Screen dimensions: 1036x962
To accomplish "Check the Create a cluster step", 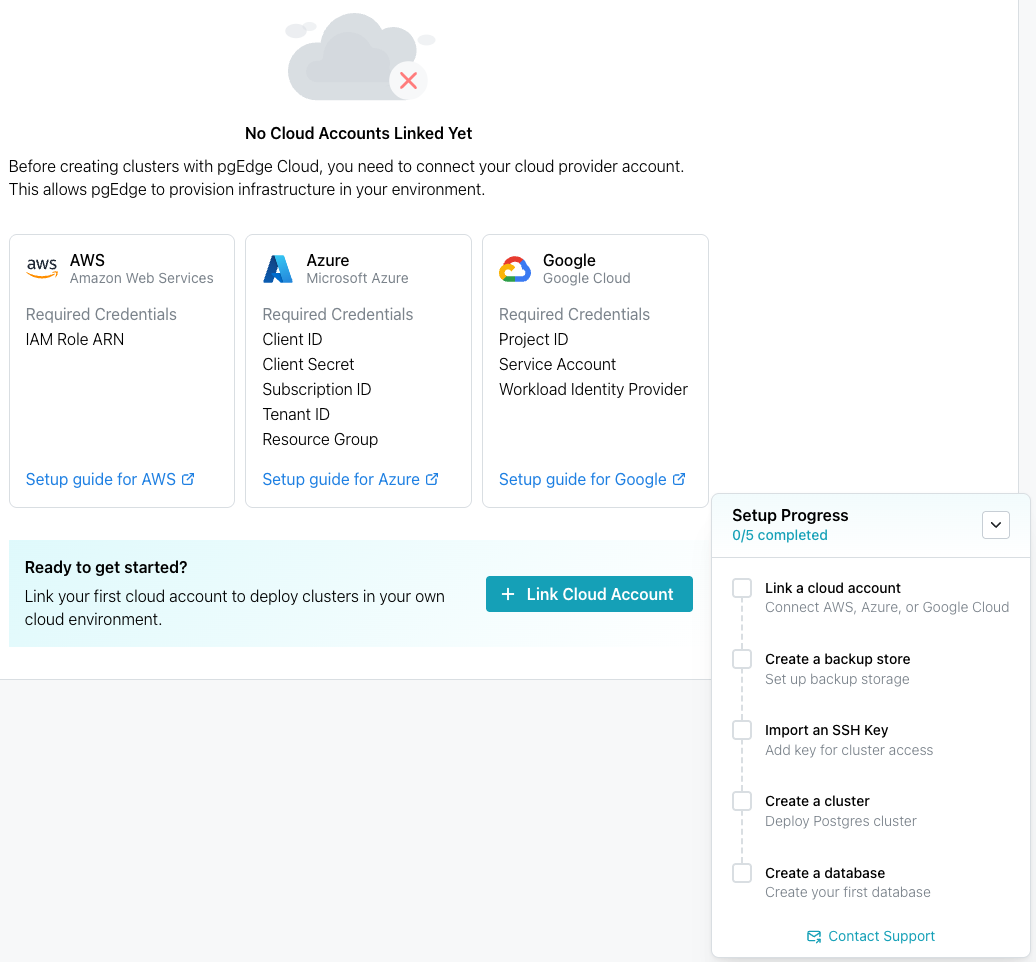I will tap(741, 801).
